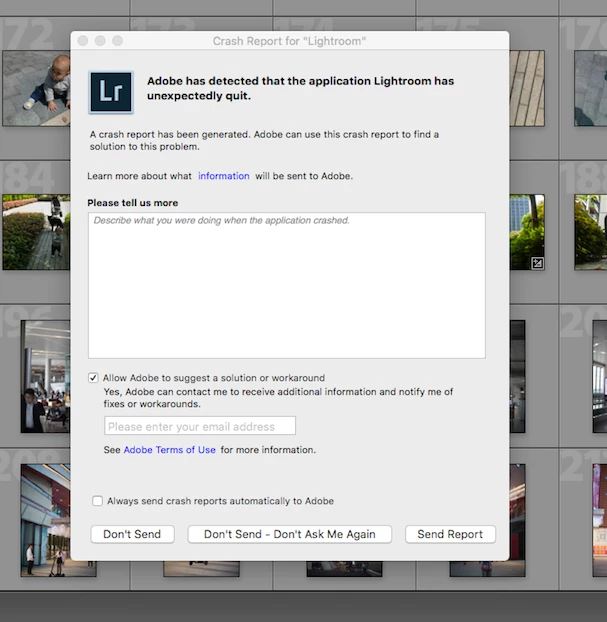This screenshot has height=622, width=607.
Task: Click 'Don't Send - Don't Ask Me Again' button
Action: [x=290, y=534]
